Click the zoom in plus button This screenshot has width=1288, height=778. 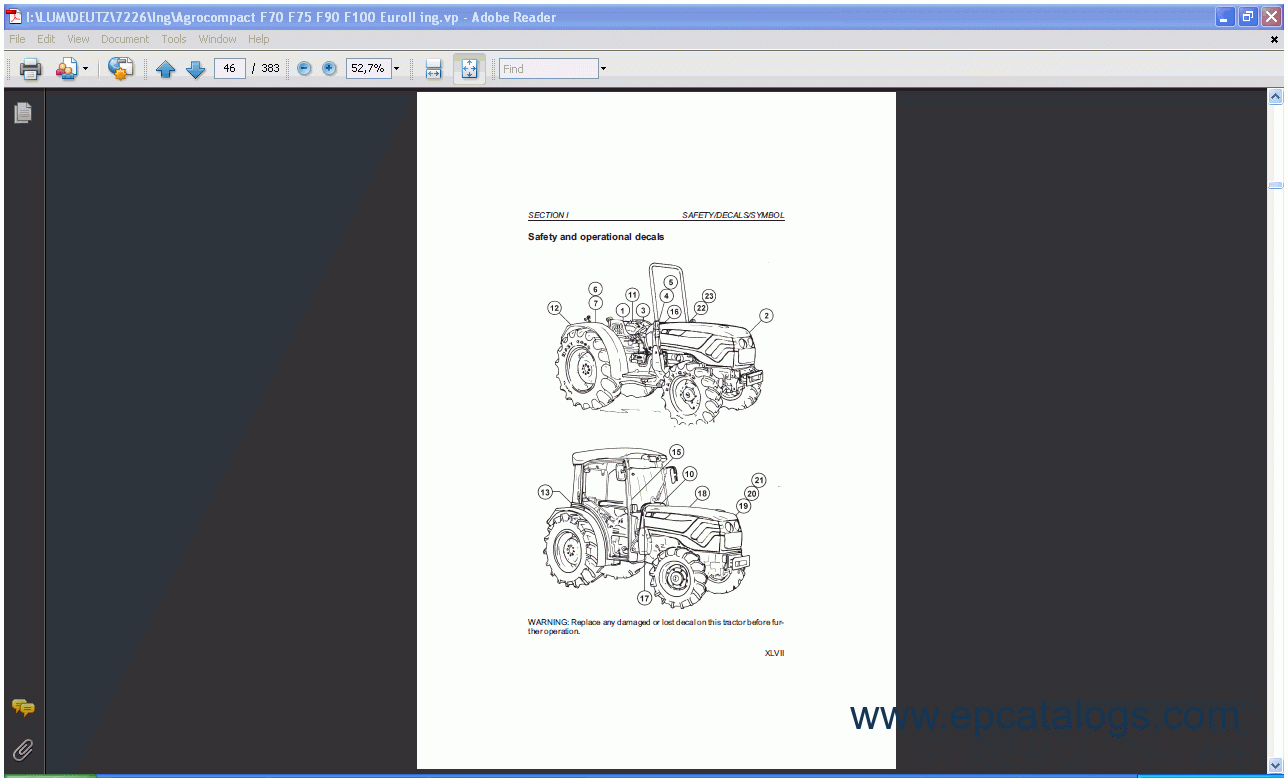(x=329, y=69)
